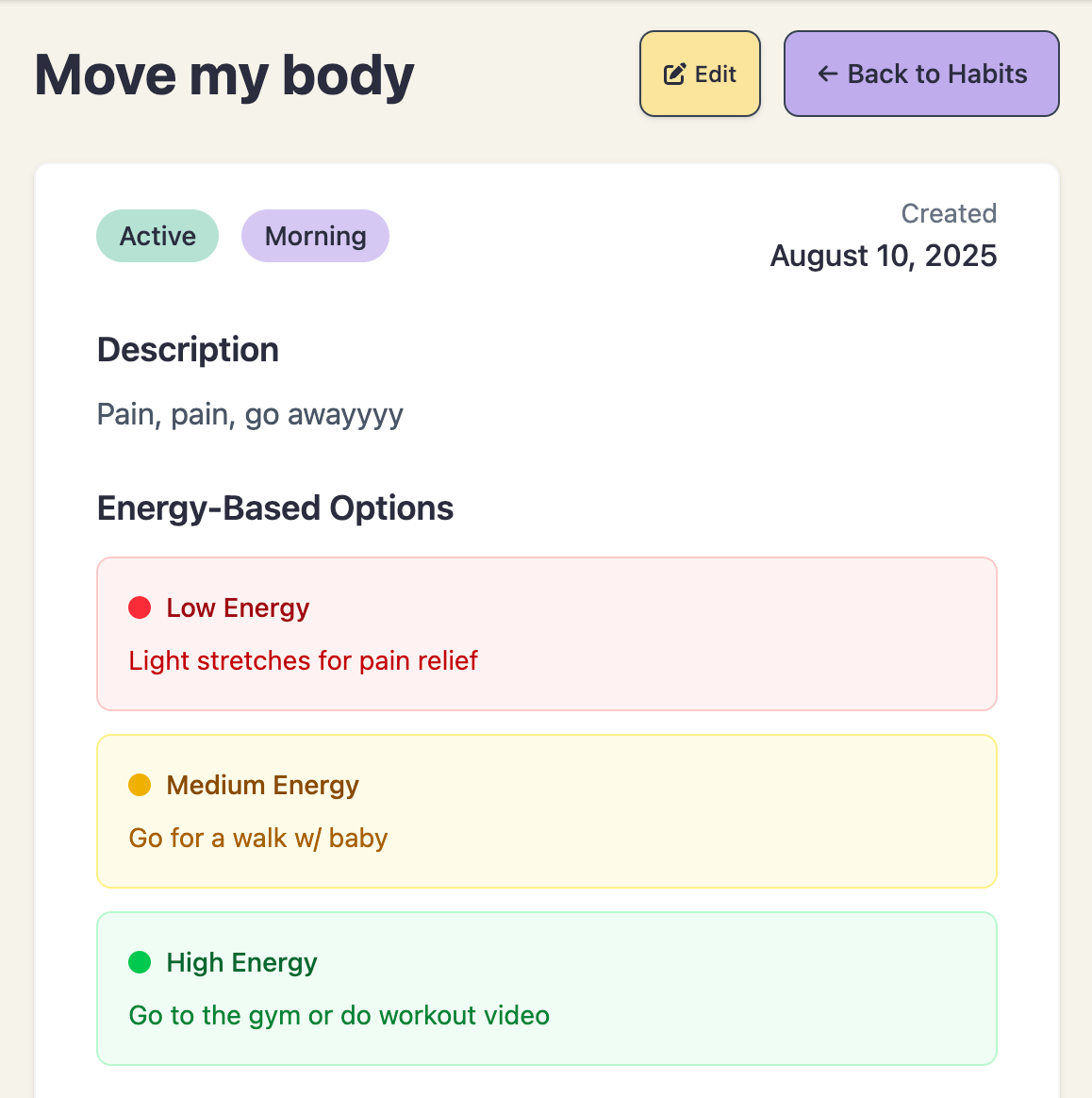
Task: Expand the High Energy option card
Action: [546, 989]
